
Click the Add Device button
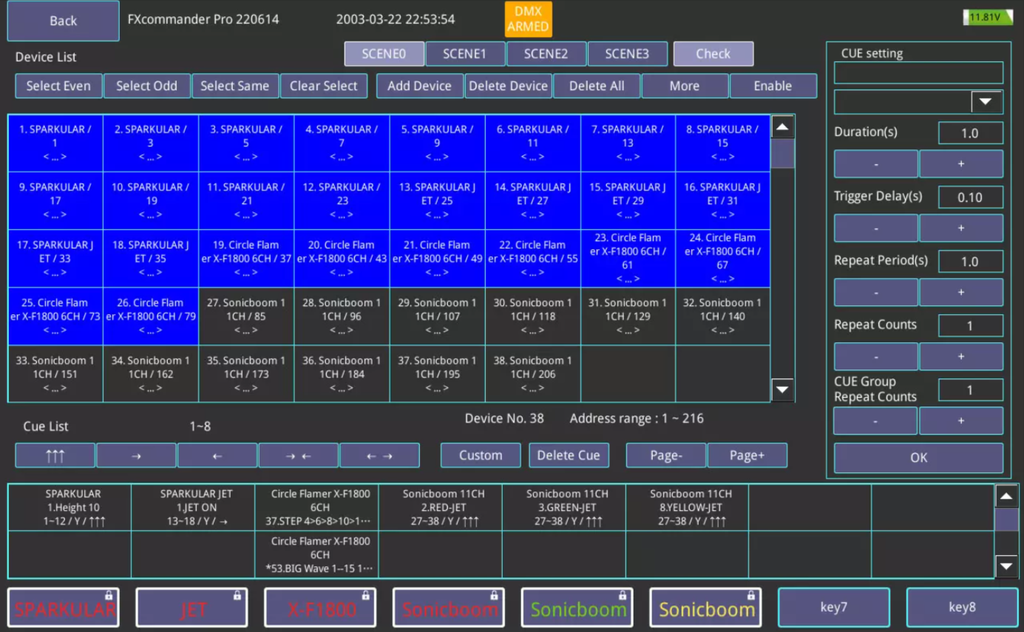419,86
